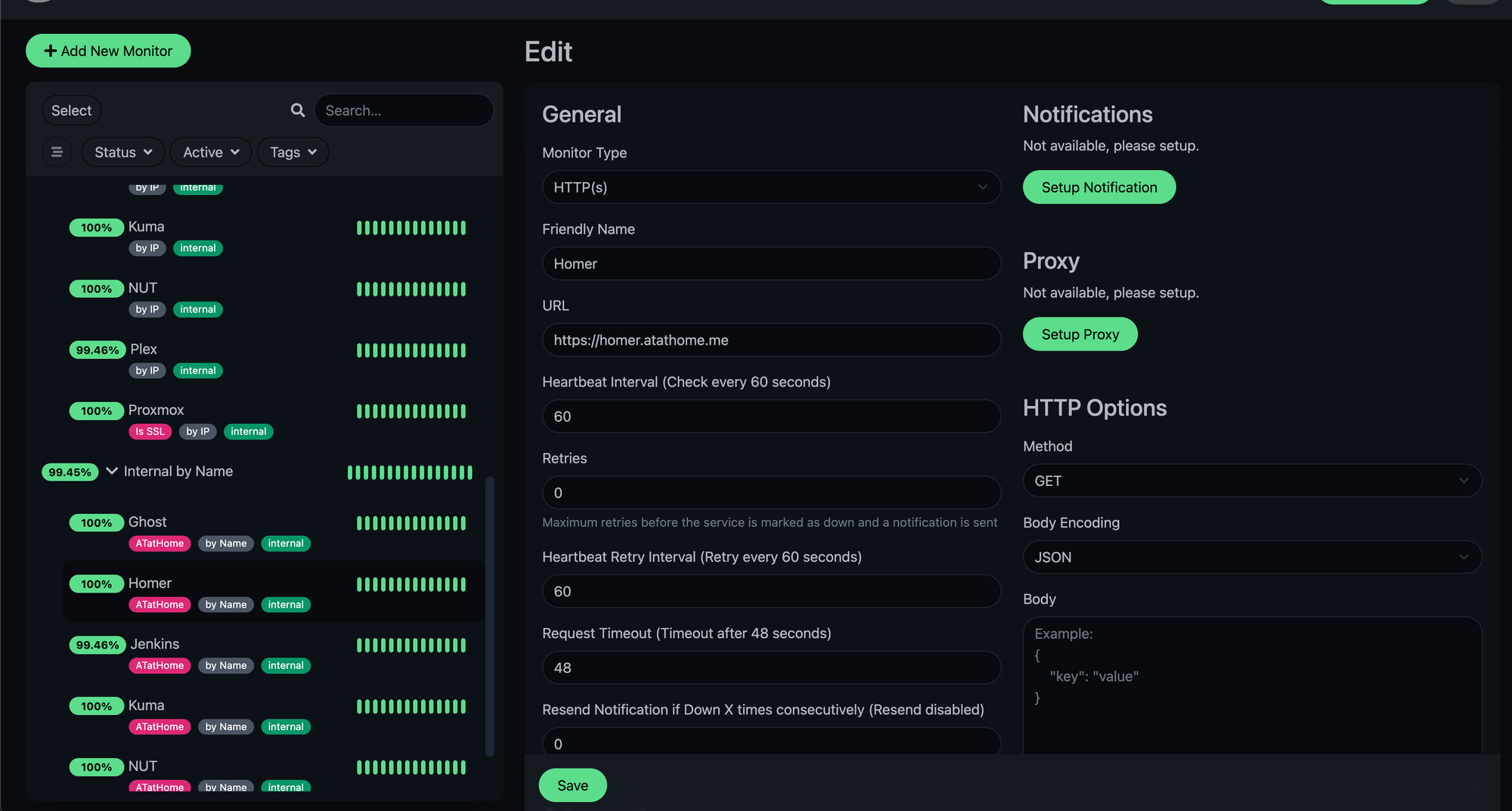1512x811 pixels.
Task: Click the Friendly Name input field
Action: point(770,264)
